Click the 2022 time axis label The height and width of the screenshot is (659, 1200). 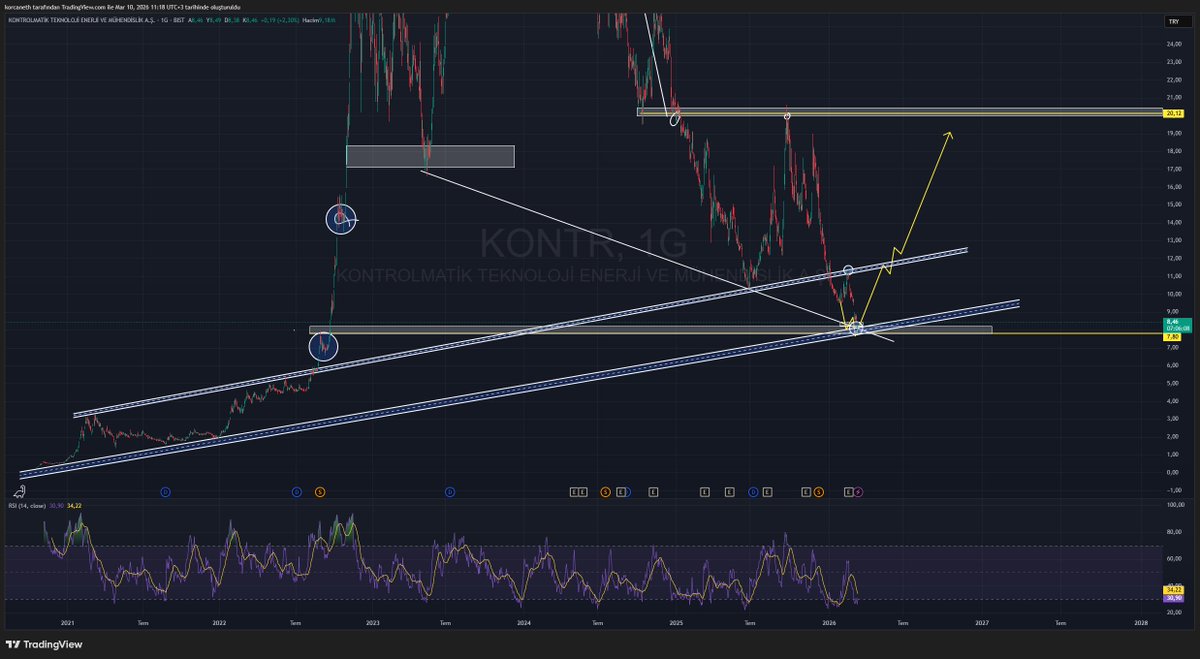coord(219,622)
